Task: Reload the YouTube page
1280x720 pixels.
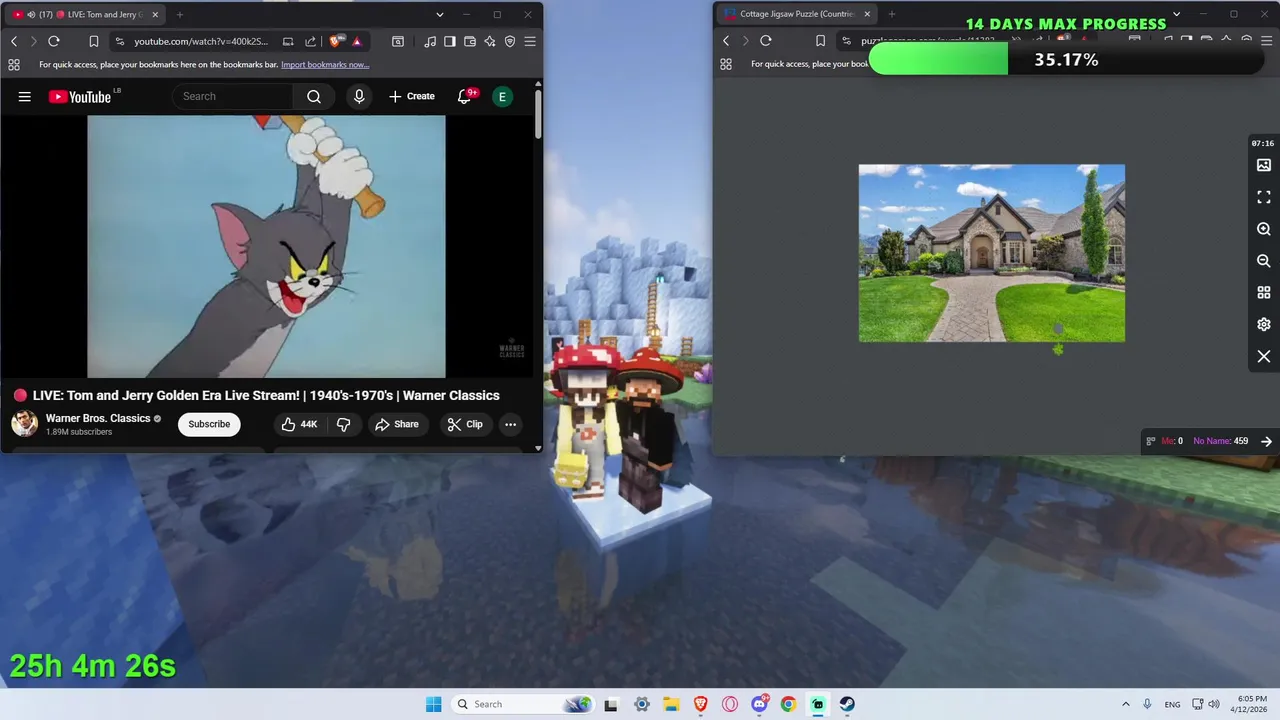Action: click(x=54, y=41)
